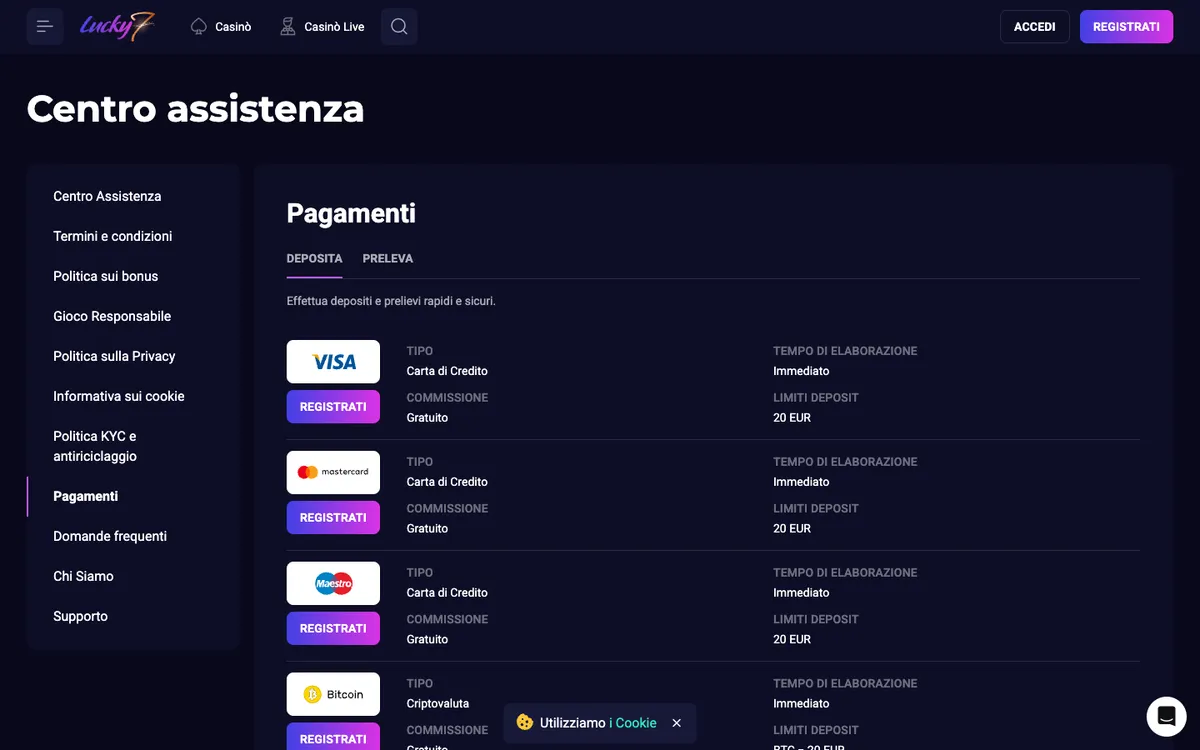Image resolution: width=1200 pixels, height=750 pixels.
Task: Open the i Cookie link
Action: [x=633, y=723]
